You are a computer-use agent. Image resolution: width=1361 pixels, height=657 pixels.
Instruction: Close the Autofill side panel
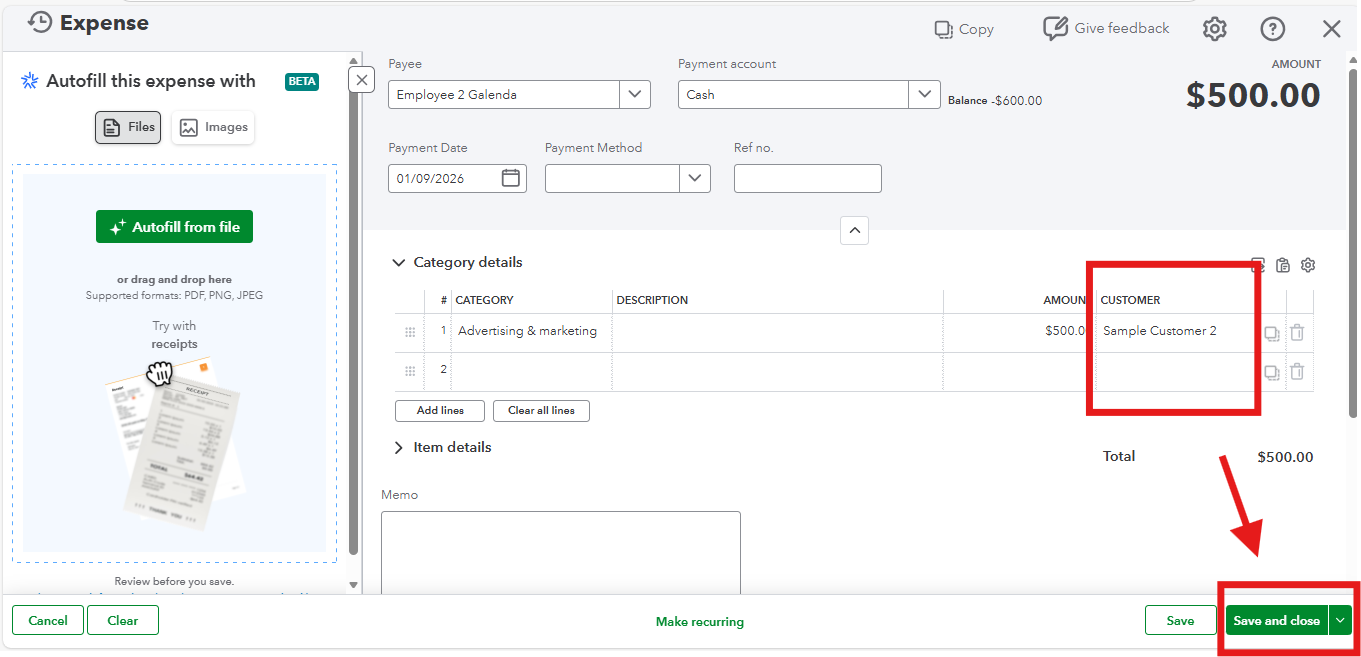[362, 80]
